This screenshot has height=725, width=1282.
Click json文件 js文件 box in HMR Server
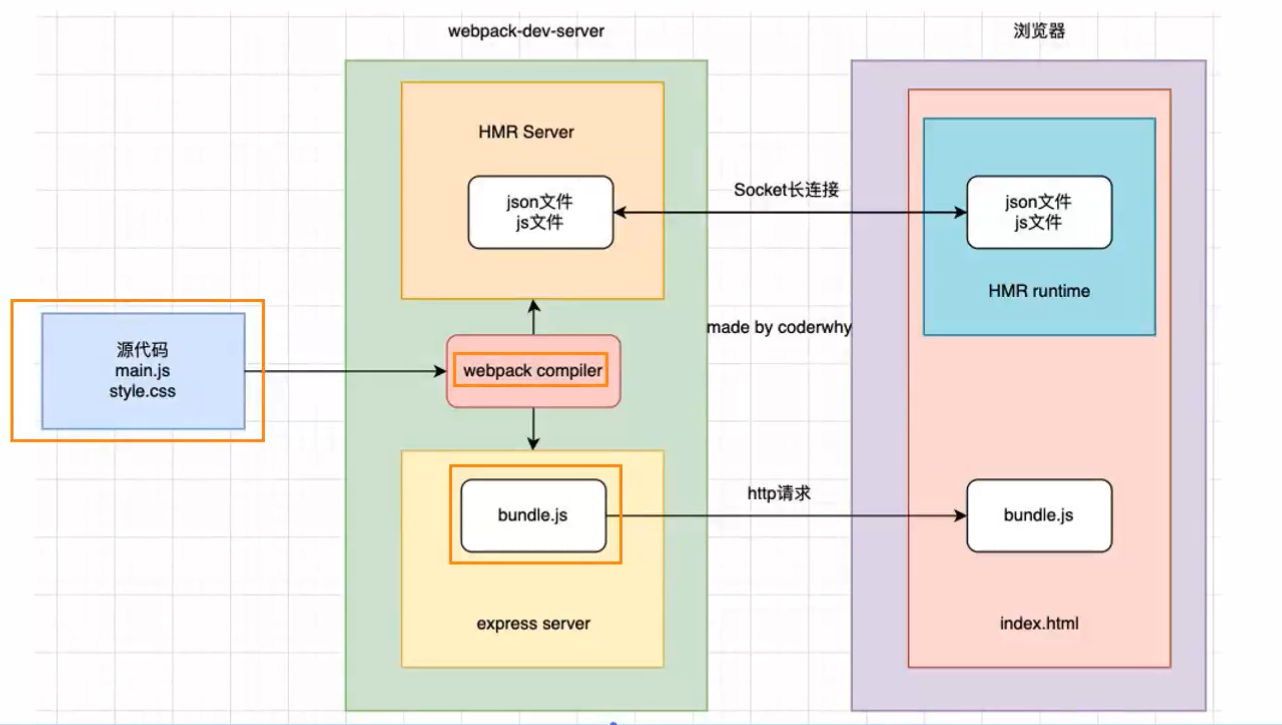tap(540, 212)
